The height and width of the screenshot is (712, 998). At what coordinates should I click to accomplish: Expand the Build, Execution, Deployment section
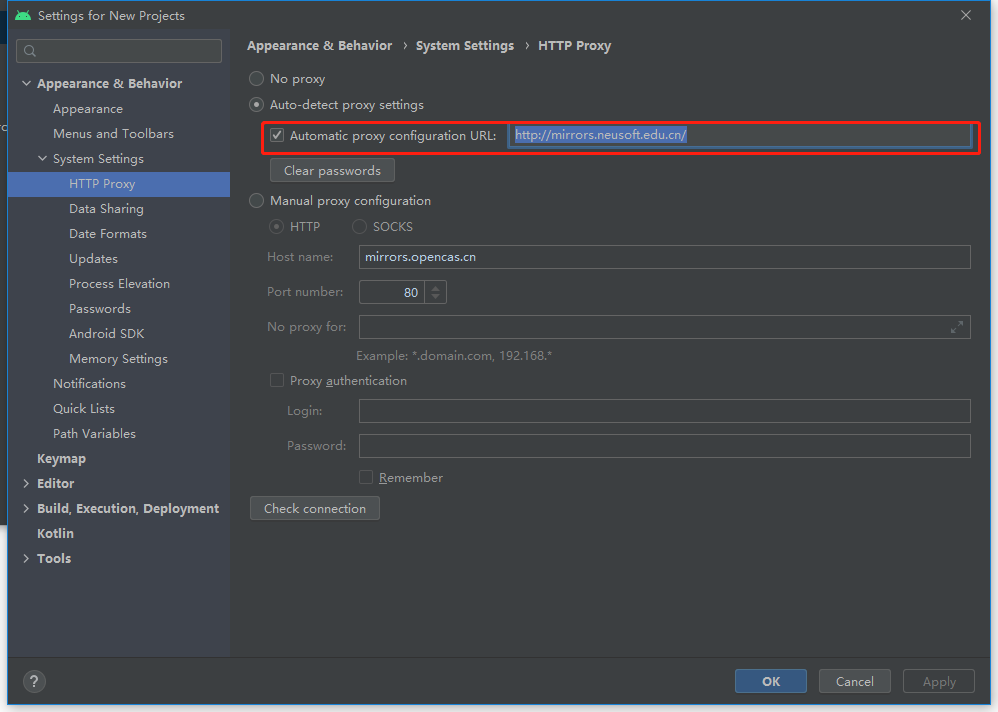pos(26,509)
